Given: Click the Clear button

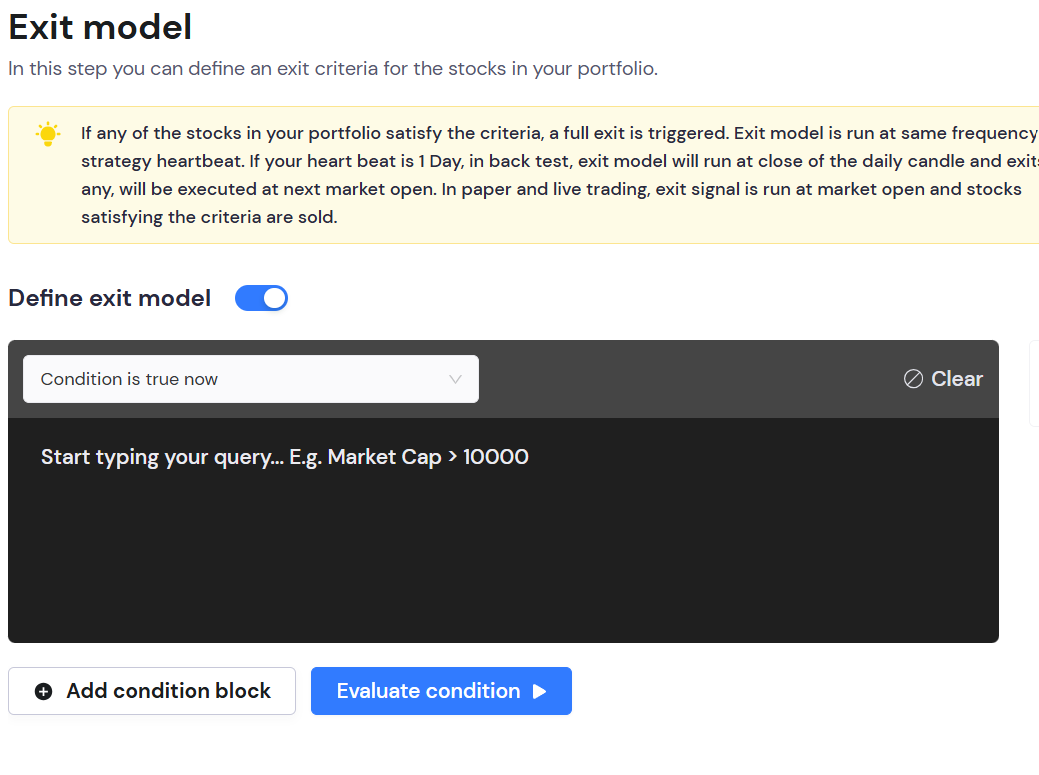Looking at the screenshot, I should point(943,379).
